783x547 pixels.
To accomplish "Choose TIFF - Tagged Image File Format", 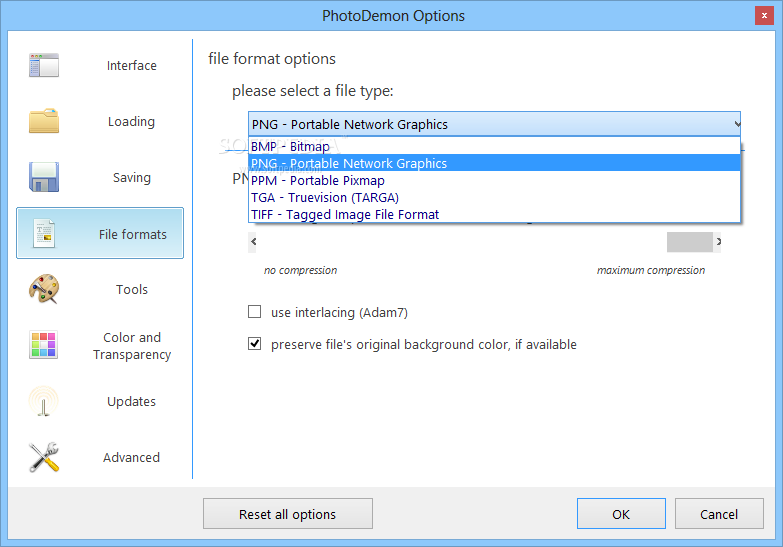I will (494, 214).
